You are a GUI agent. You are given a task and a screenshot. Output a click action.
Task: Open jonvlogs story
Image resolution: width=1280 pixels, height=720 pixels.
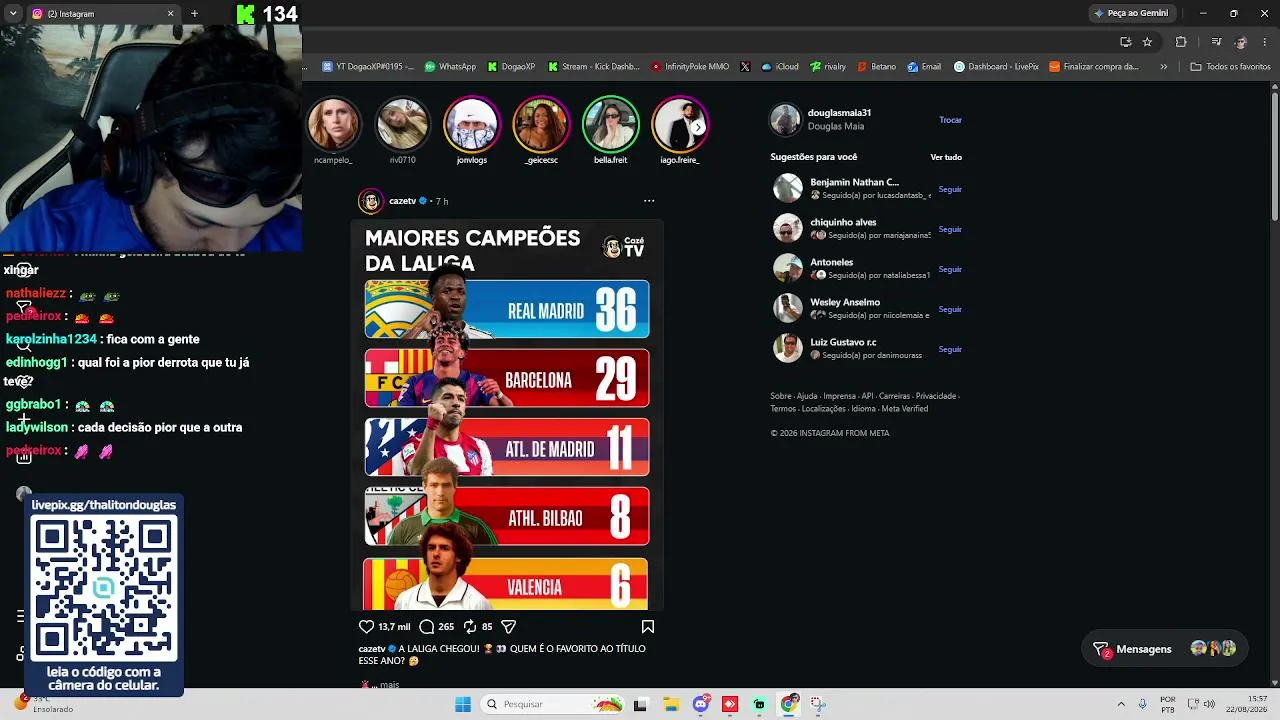[x=472, y=123]
